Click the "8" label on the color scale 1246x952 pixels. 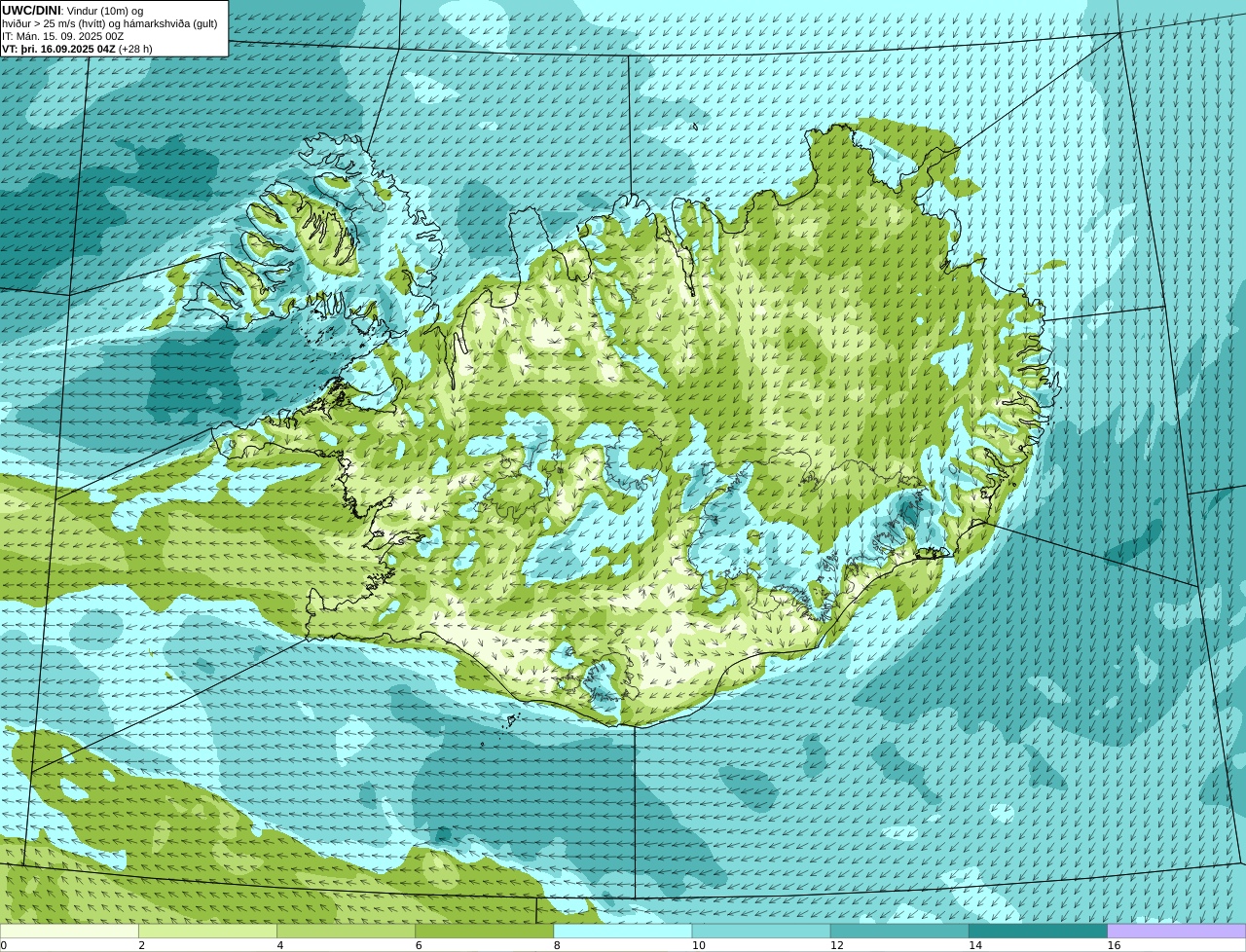pos(557,945)
